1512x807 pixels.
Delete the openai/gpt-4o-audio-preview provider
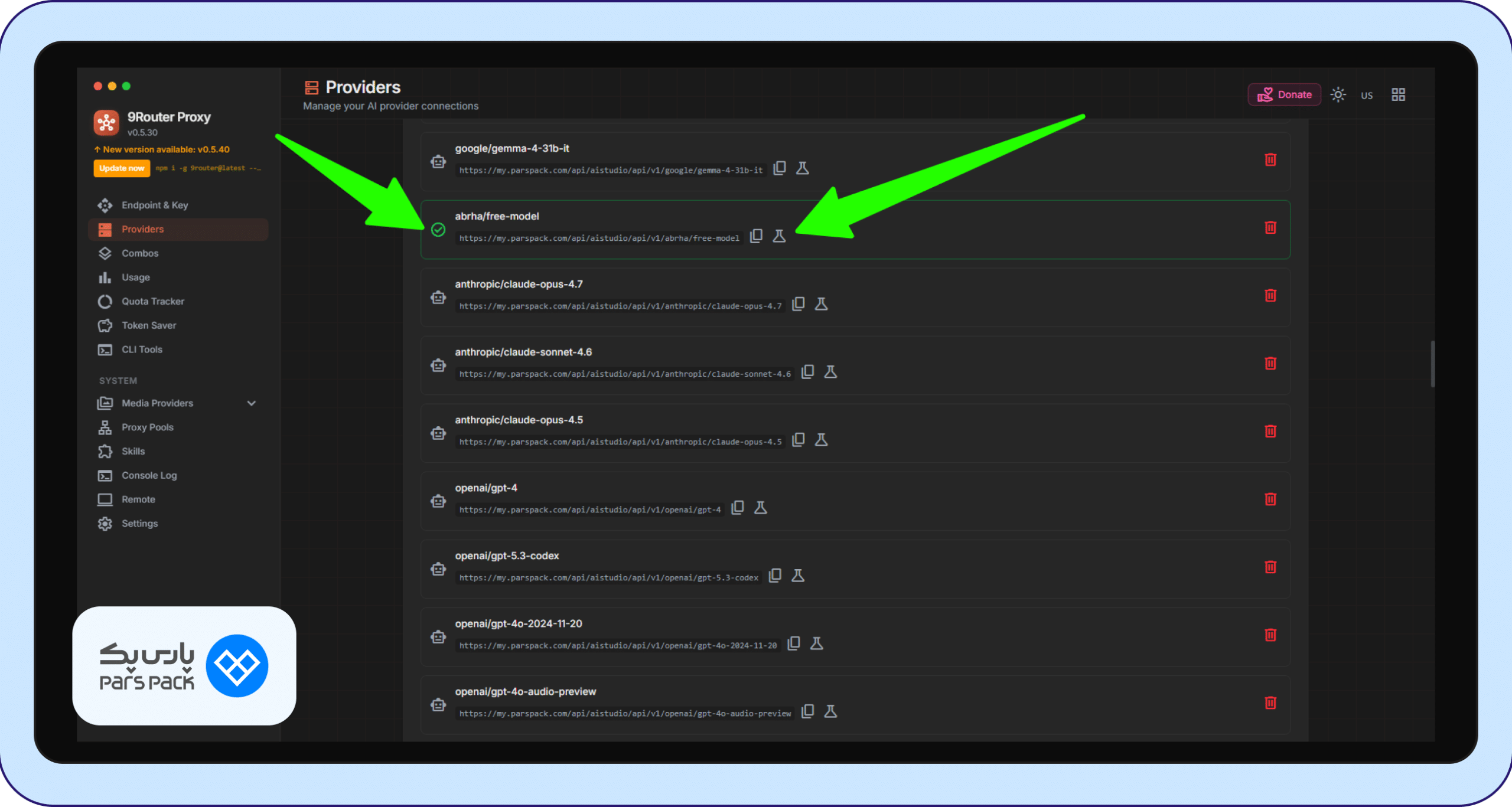(x=1270, y=703)
